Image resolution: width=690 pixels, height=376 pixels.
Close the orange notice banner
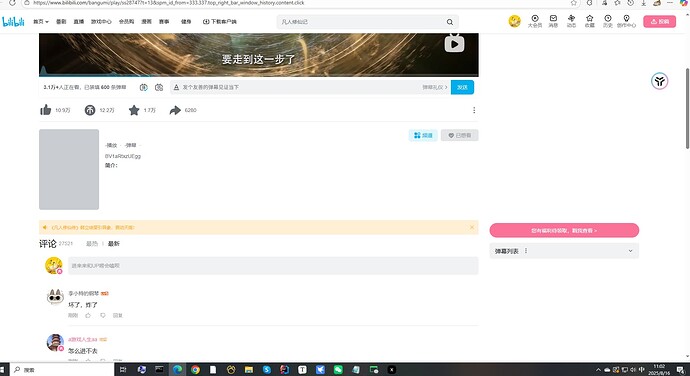[x=472, y=227]
